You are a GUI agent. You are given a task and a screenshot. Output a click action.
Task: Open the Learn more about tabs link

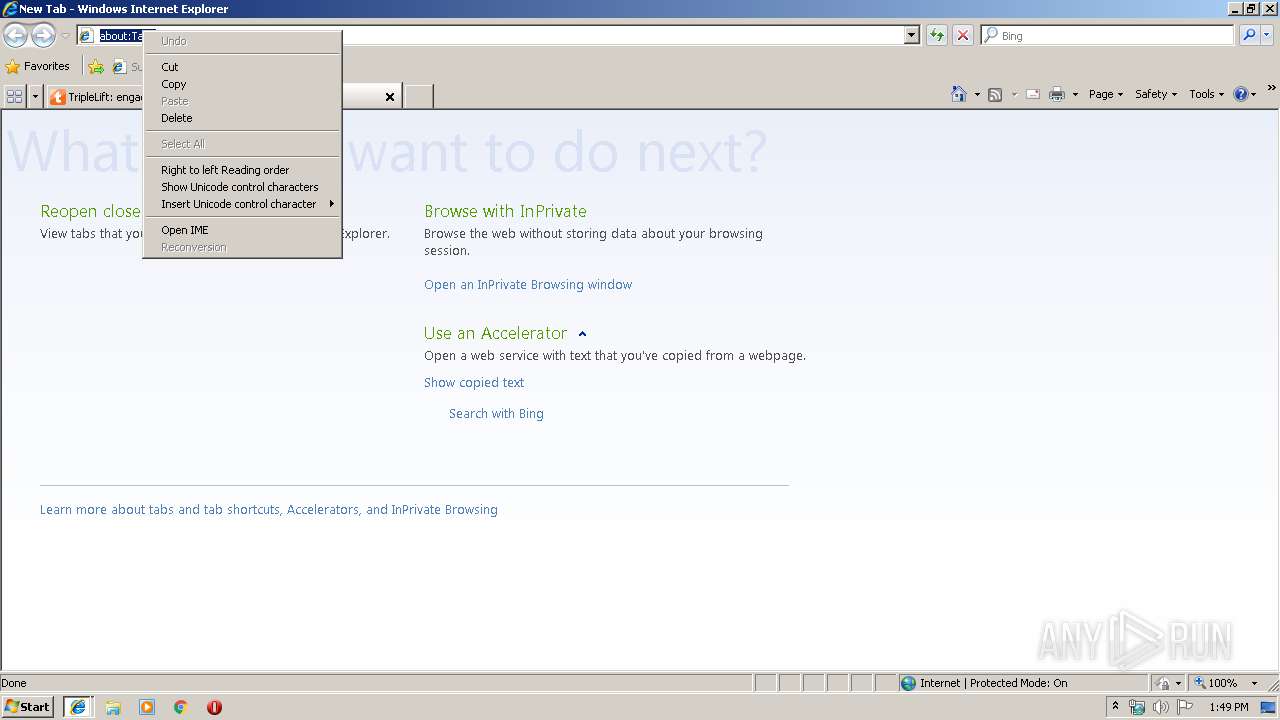tap(269, 510)
